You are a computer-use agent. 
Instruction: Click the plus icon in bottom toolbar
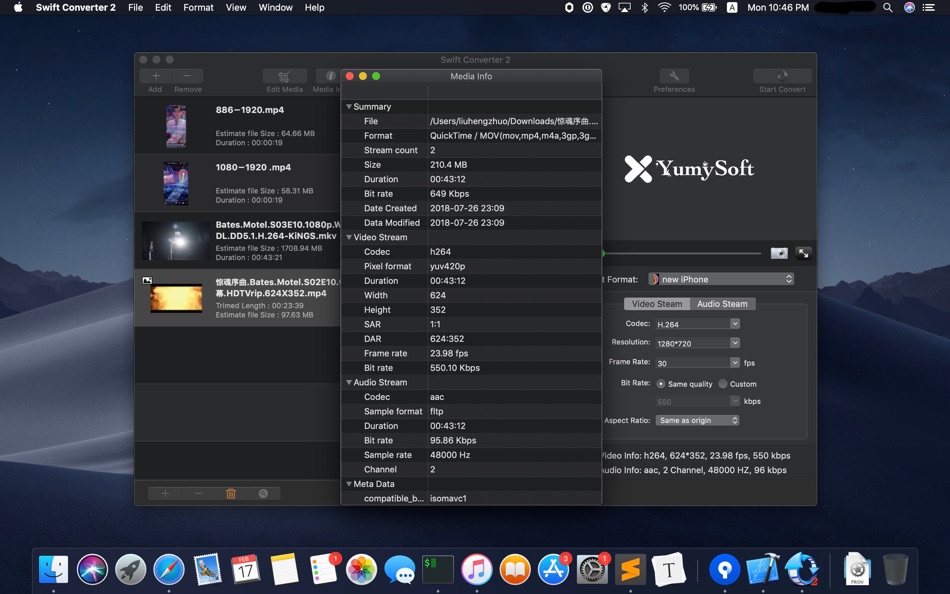tap(165, 493)
